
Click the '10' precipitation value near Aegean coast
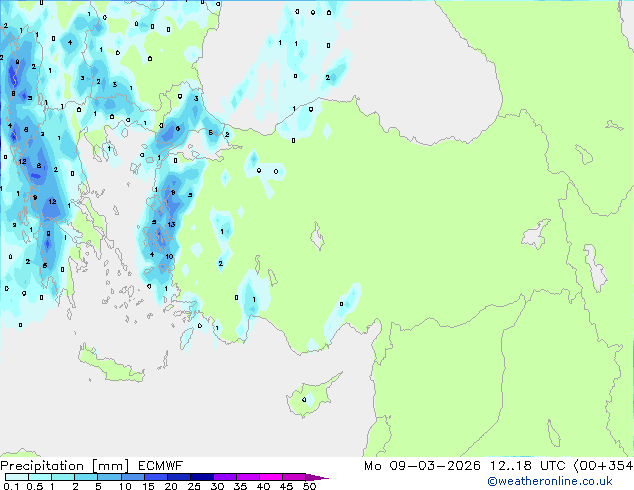coord(169,256)
